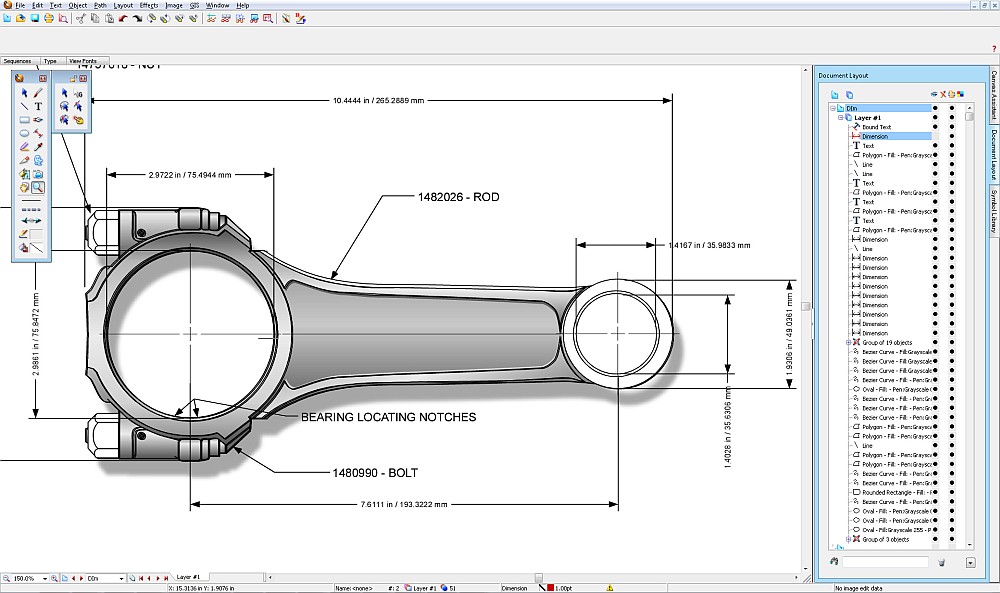Select the Text tool in the toolbox
This screenshot has width=1000, height=593.
point(38,106)
